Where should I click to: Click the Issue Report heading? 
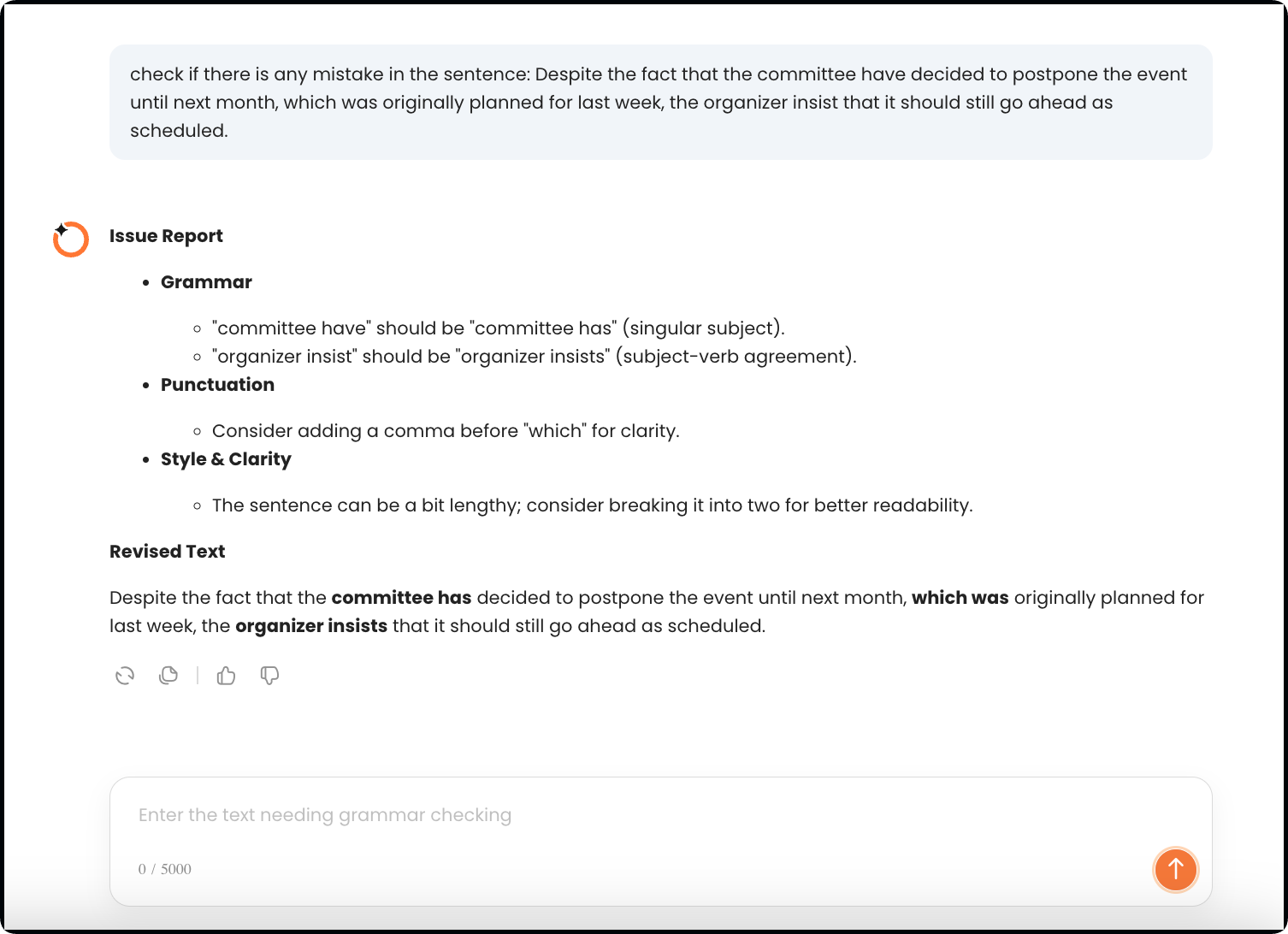(166, 236)
